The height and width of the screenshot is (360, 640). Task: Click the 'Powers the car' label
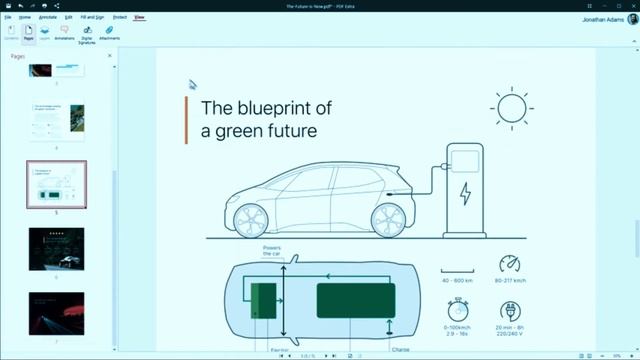[272, 251]
